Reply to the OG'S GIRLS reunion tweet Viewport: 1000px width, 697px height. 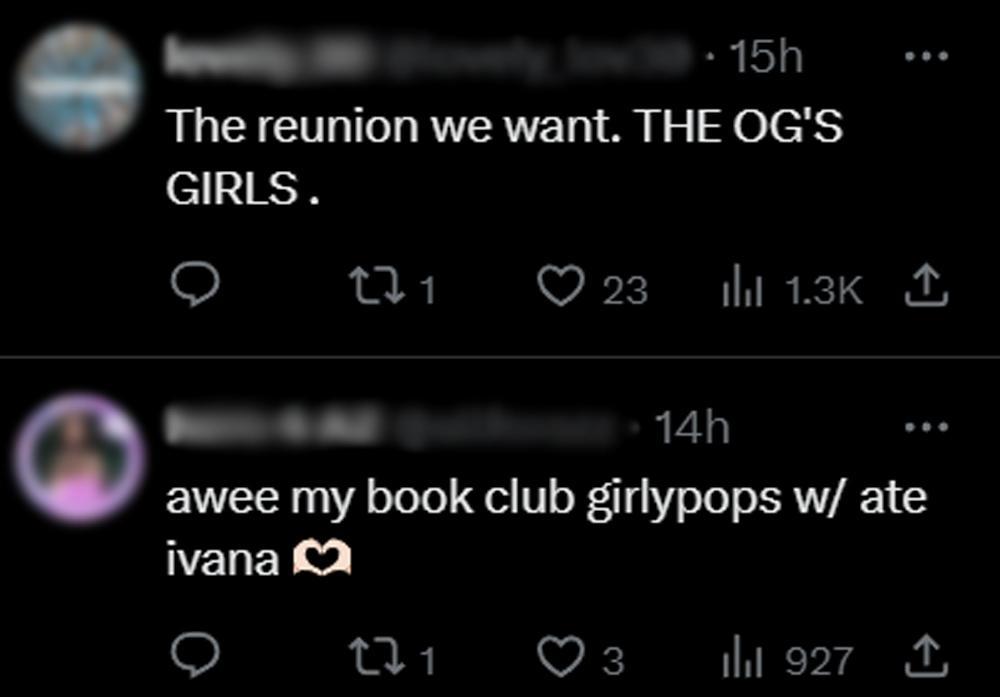tap(195, 285)
